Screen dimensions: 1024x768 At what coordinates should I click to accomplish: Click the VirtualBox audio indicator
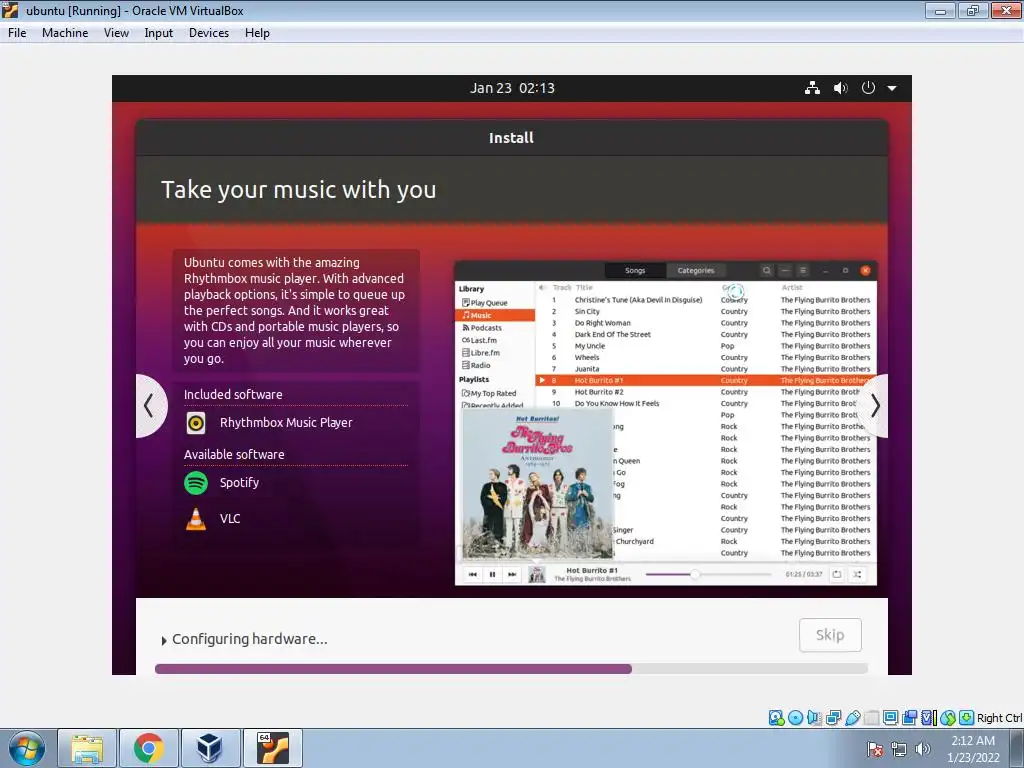click(x=814, y=718)
